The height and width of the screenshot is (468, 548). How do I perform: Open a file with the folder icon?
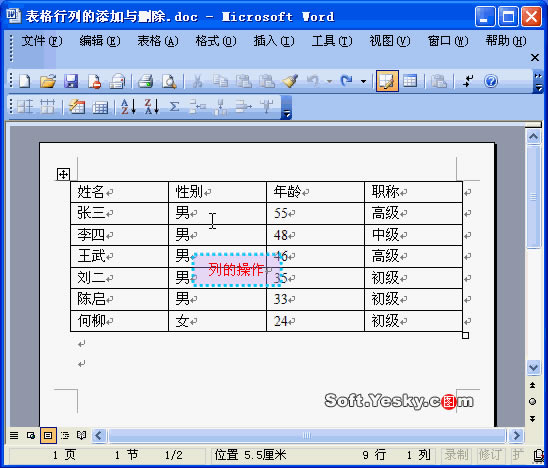pyautogui.click(x=48, y=81)
